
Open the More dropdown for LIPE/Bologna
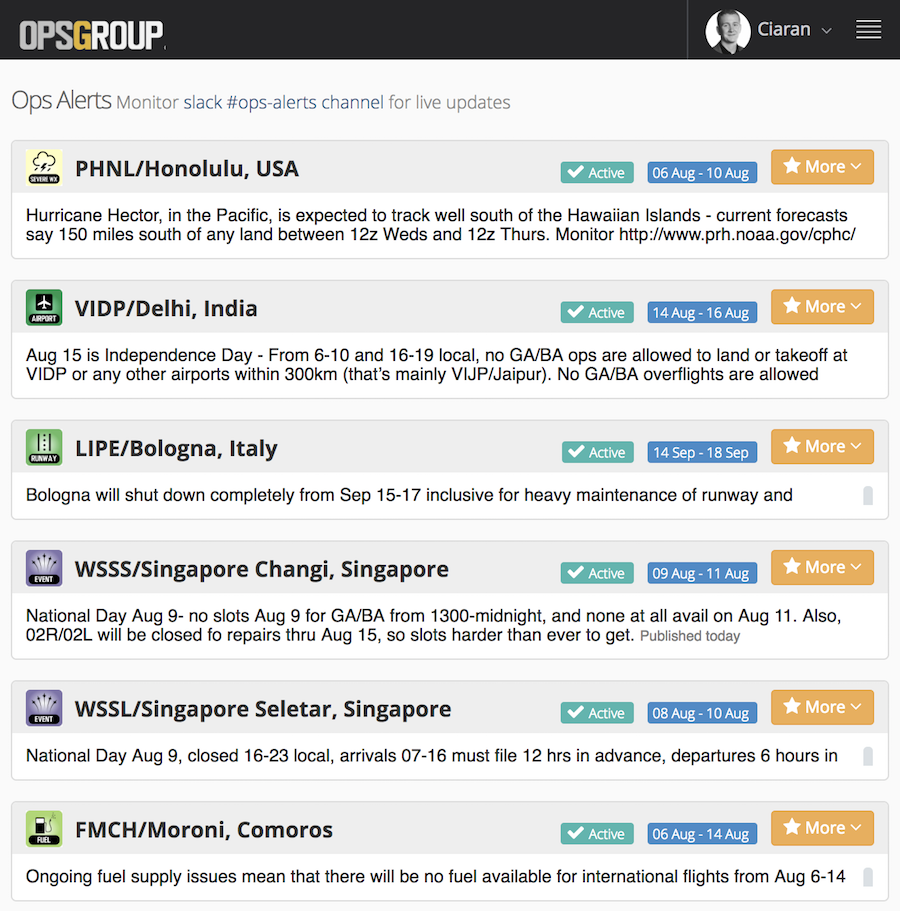coord(822,447)
